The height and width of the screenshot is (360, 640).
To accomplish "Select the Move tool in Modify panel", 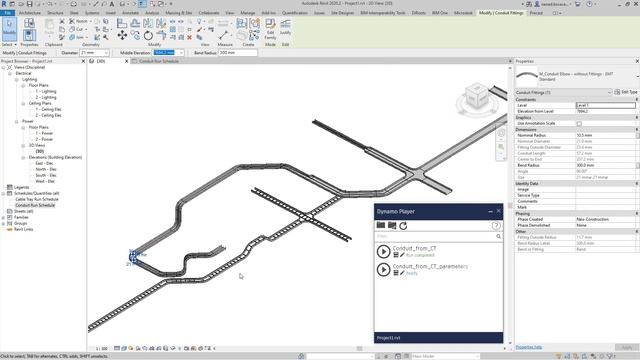I will tap(122, 36).
